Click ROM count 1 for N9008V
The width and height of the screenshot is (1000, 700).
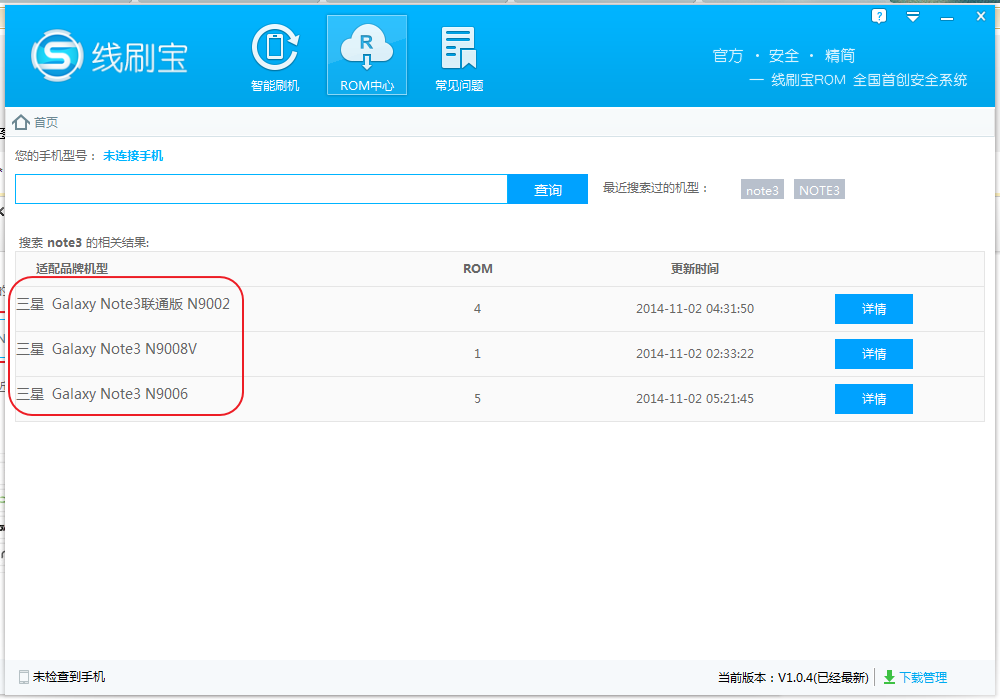(478, 354)
